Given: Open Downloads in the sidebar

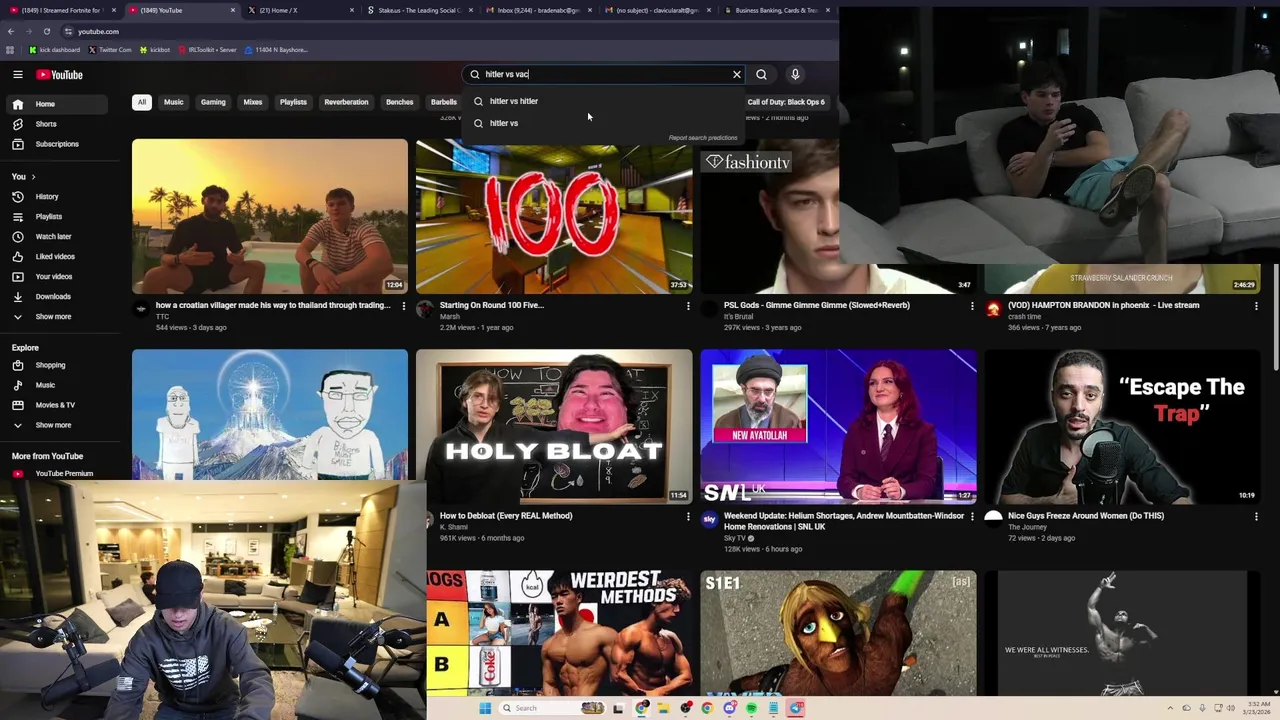Looking at the screenshot, I should point(58,297).
